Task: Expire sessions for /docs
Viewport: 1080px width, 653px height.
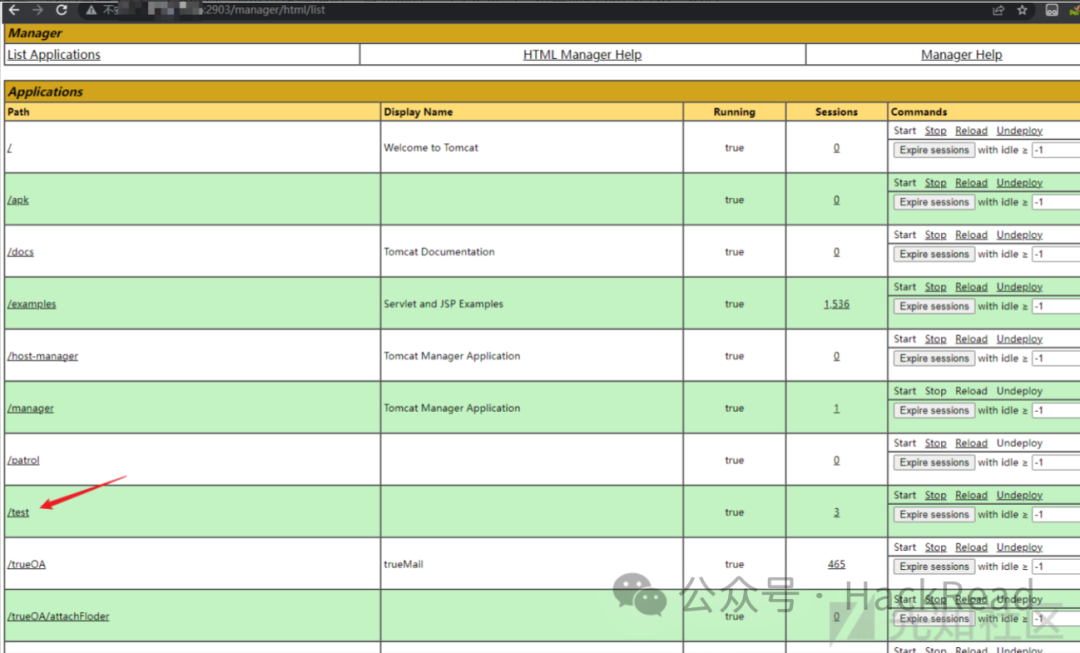Action: tap(934, 254)
